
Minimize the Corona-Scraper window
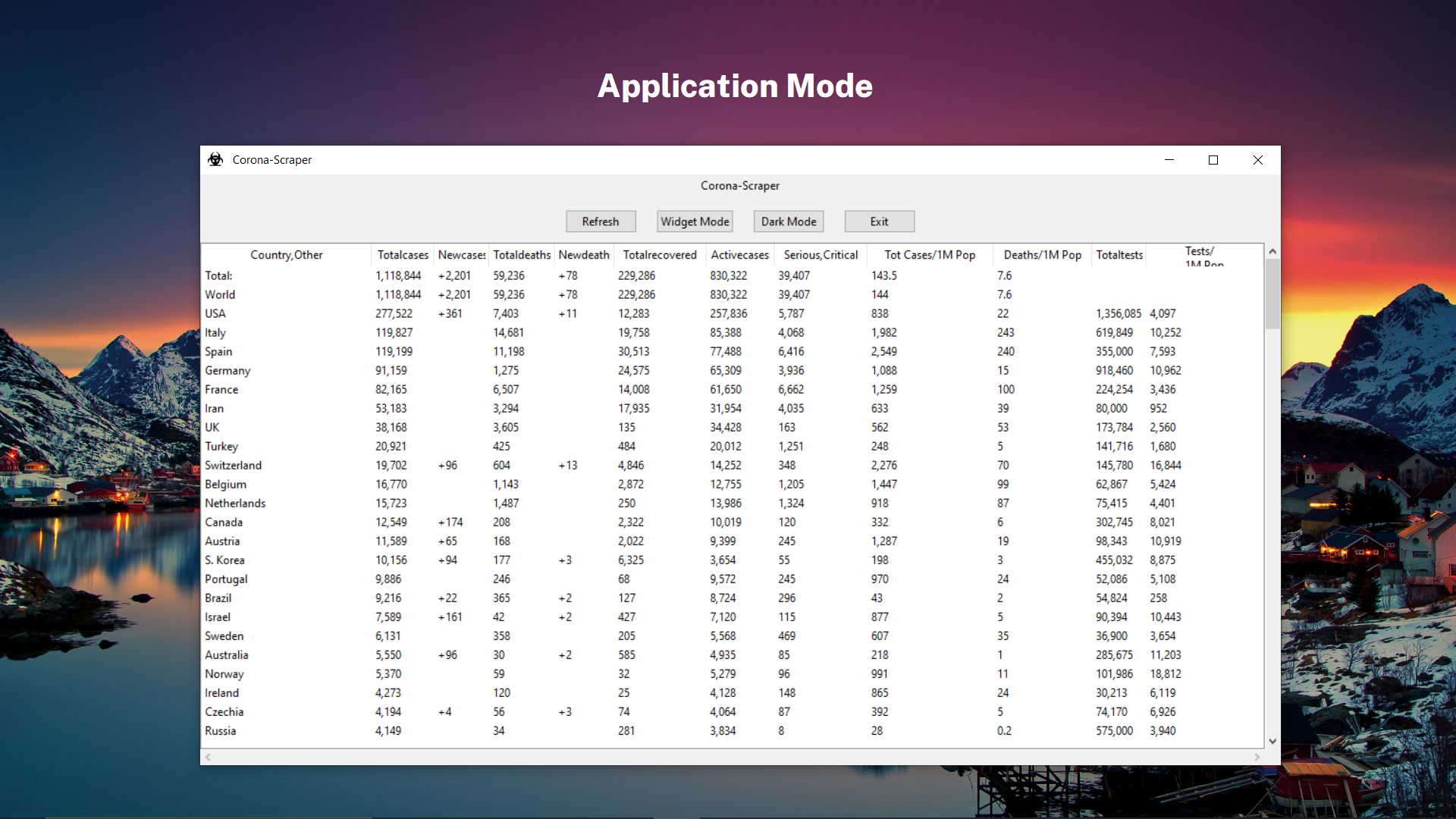click(1169, 160)
